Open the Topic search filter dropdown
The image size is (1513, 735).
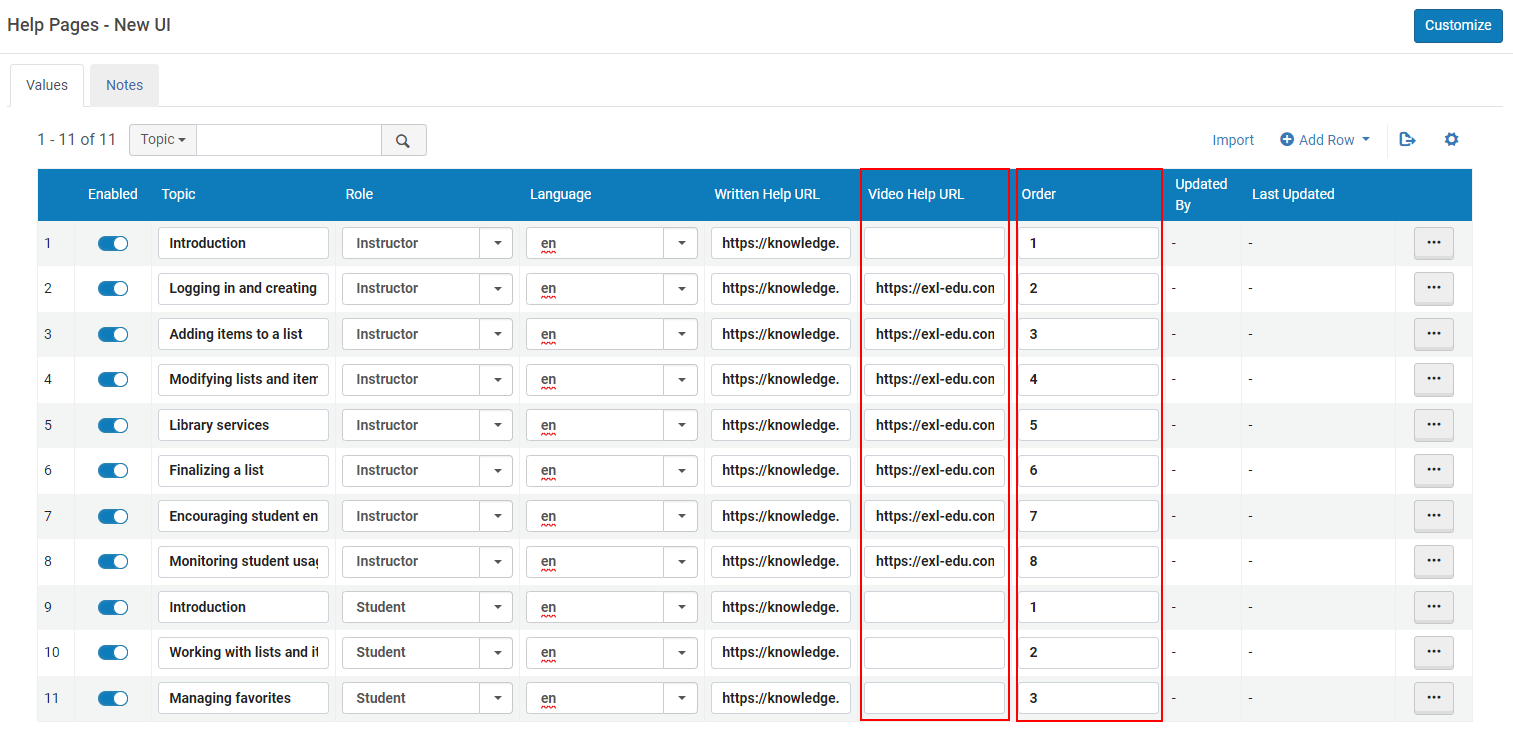[163, 140]
